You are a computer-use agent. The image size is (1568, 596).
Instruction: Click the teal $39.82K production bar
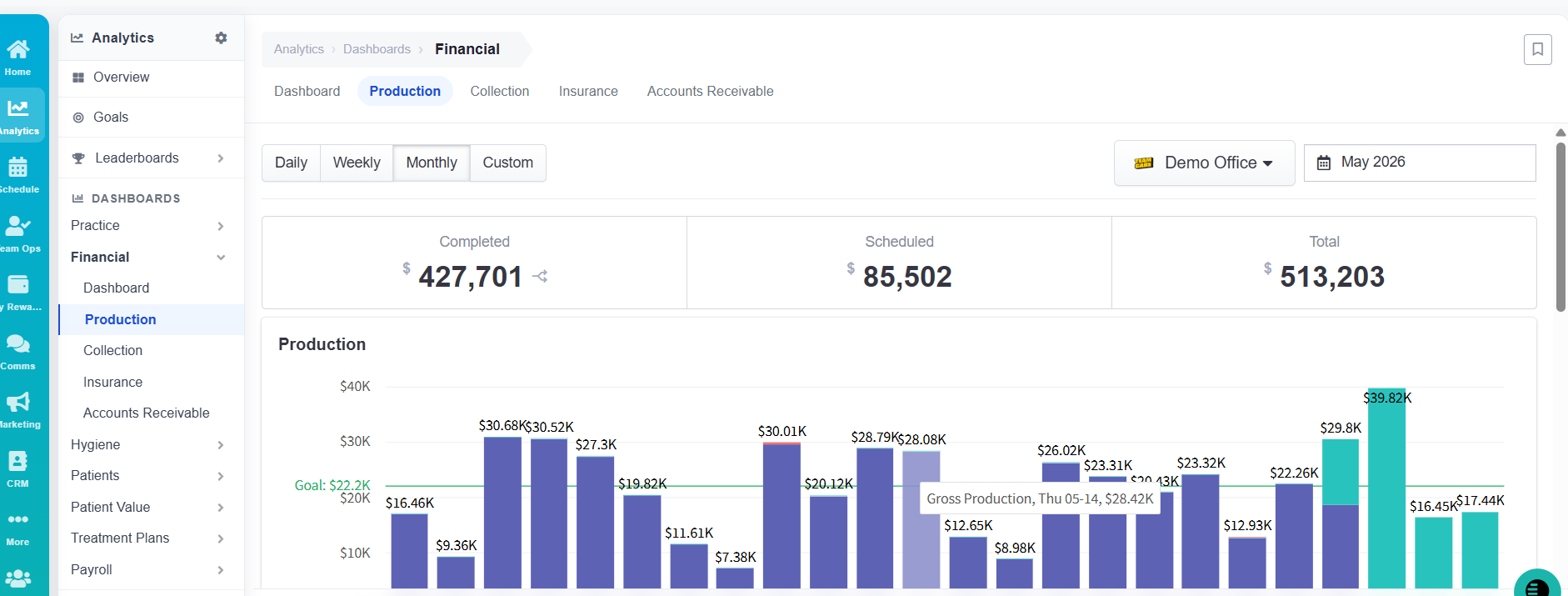[1386, 488]
